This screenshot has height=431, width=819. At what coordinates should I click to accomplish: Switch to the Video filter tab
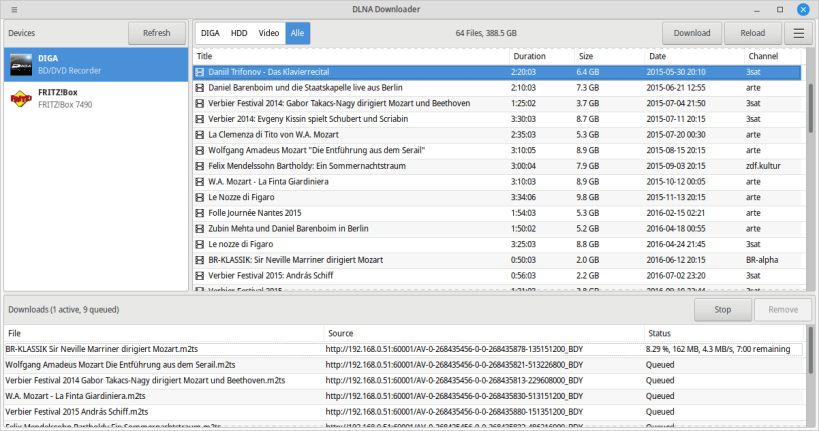(268, 33)
